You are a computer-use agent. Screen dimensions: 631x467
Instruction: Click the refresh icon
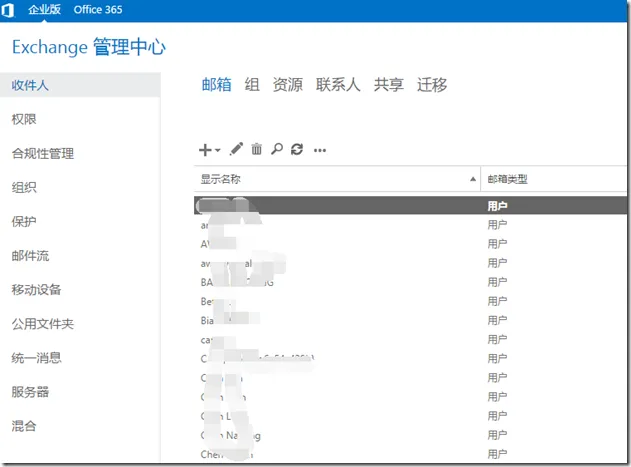[x=297, y=149]
